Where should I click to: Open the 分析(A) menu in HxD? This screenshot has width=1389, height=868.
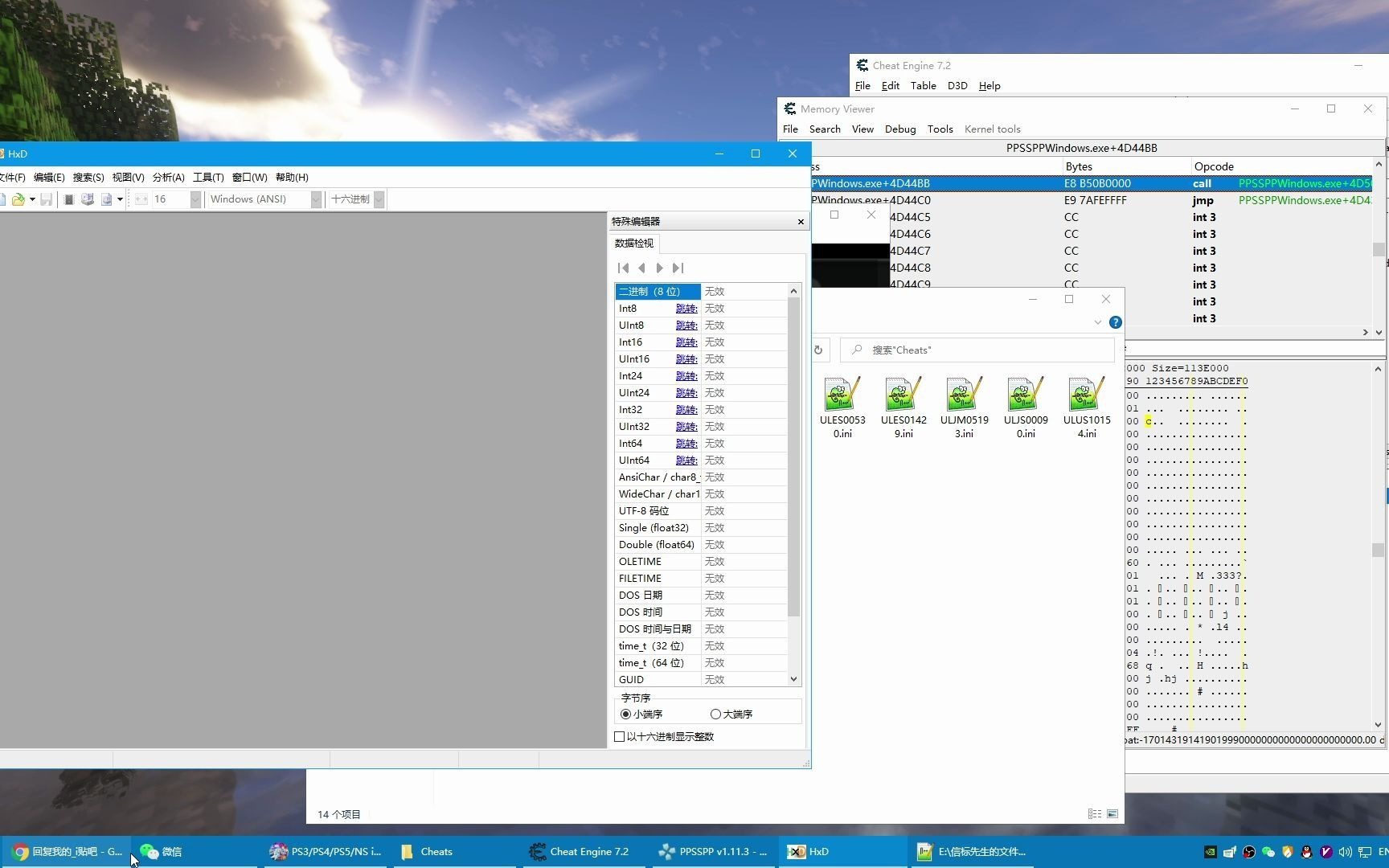[x=168, y=178]
